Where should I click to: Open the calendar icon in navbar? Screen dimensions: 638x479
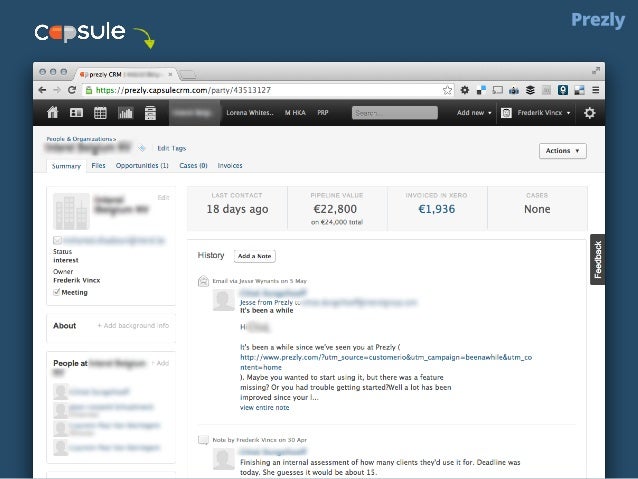100,113
